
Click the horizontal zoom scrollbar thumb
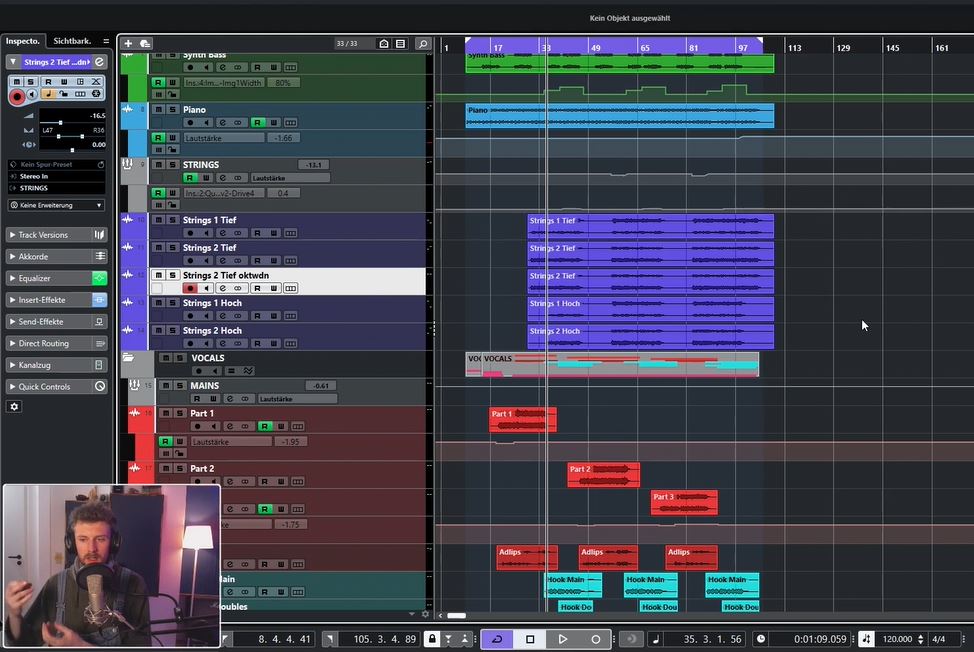(457, 615)
